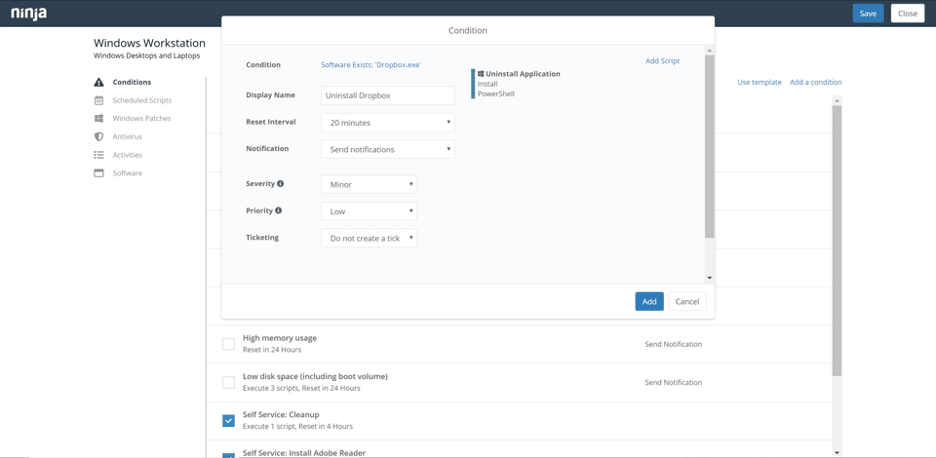The width and height of the screenshot is (936, 458).
Task: Expand the Notification dropdown
Action: click(x=387, y=149)
